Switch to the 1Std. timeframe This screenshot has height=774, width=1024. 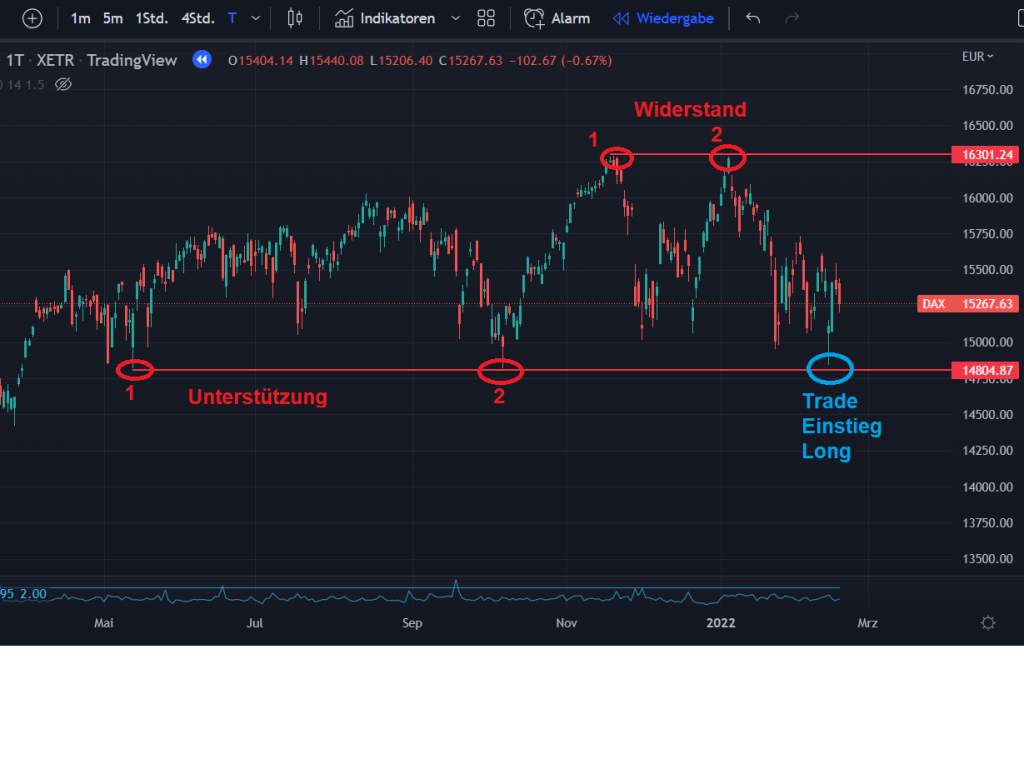tap(152, 18)
